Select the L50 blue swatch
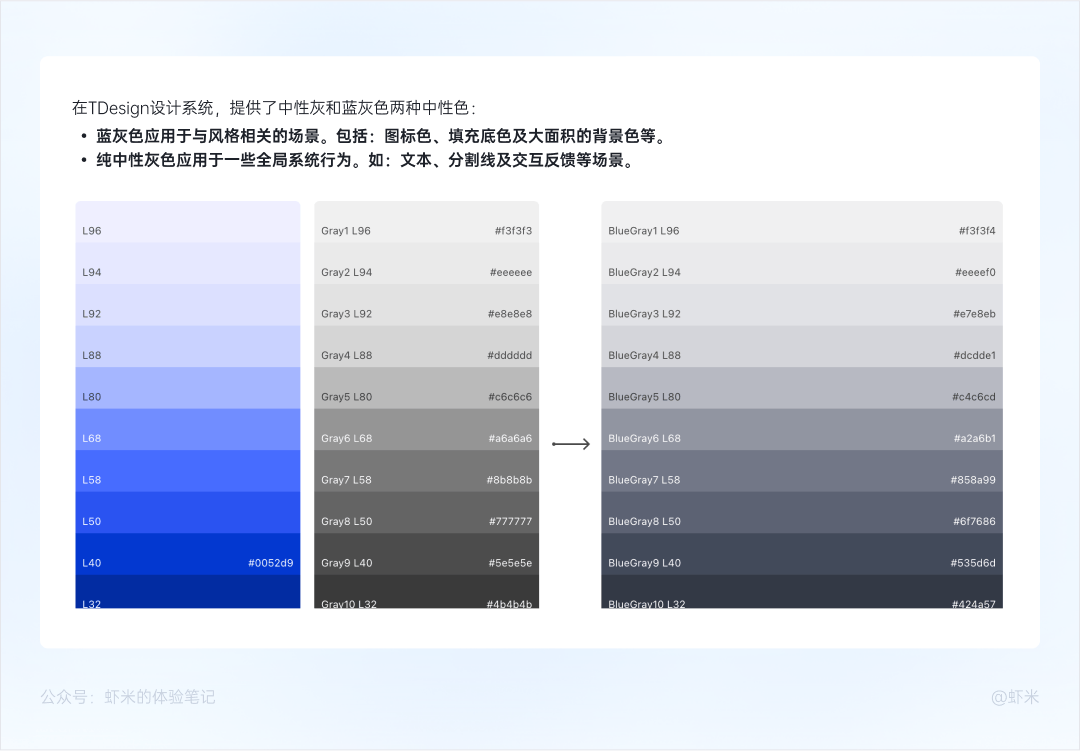Image resolution: width=1080 pixels, height=751 pixels. [187, 513]
